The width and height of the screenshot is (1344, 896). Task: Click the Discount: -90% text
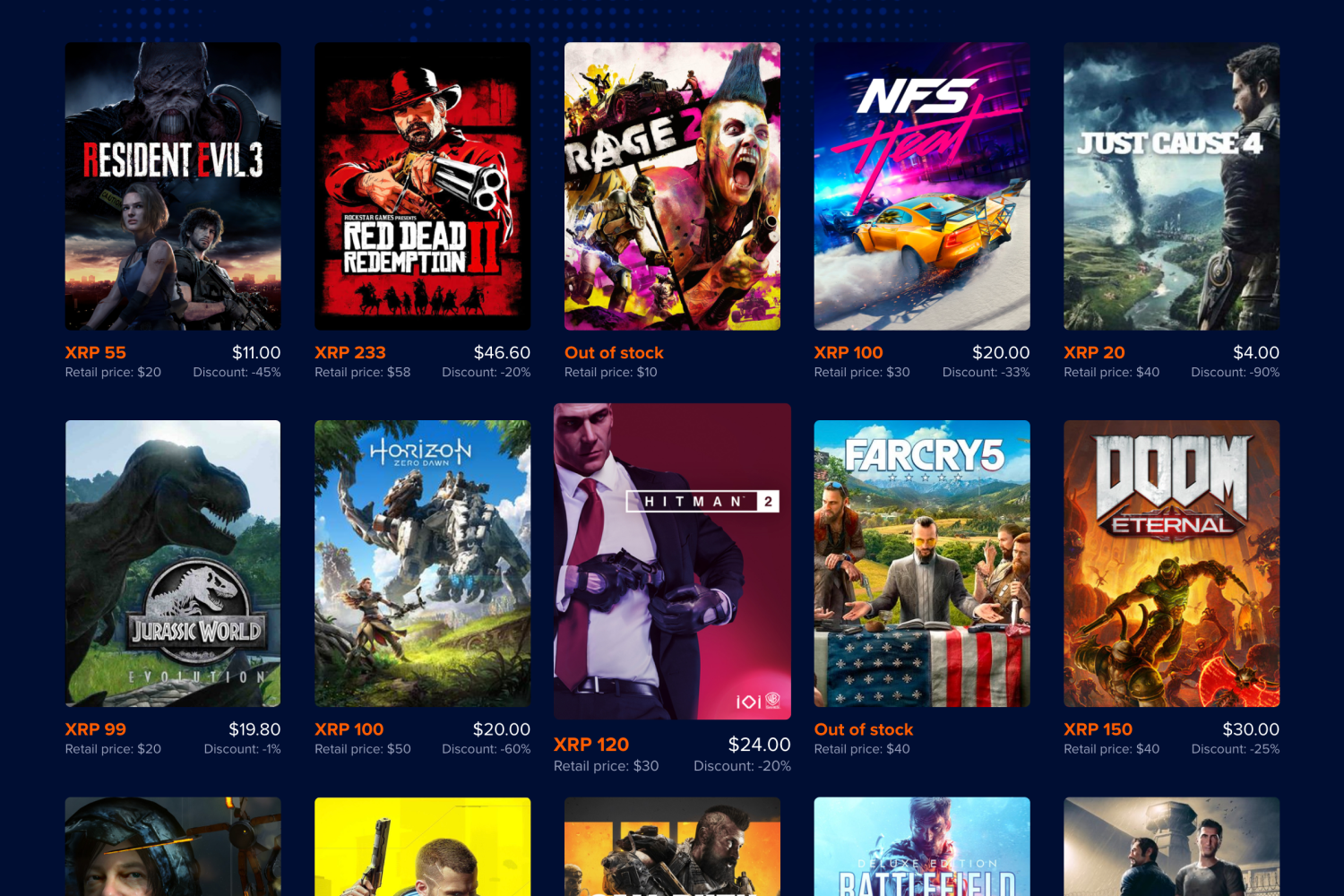click(x=1236, y=372)
